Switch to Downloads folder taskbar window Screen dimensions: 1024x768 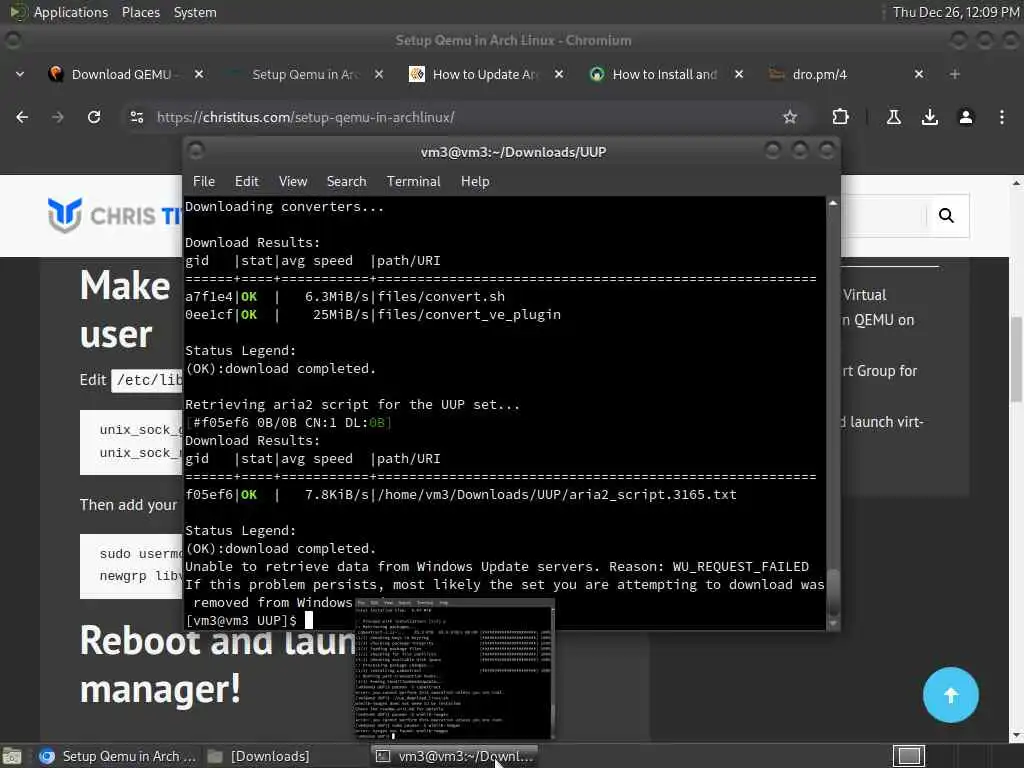pyautogui.click(x=259, y=756)
